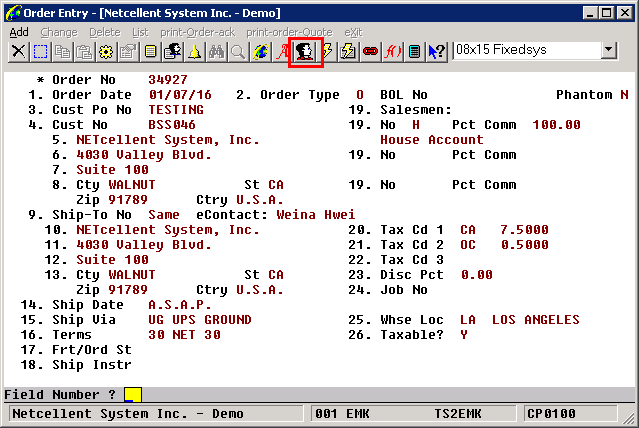The width and height of the screenshot is (639, 428).
Task: Click Terms value 30 NET 30
Action: point(184,335)
